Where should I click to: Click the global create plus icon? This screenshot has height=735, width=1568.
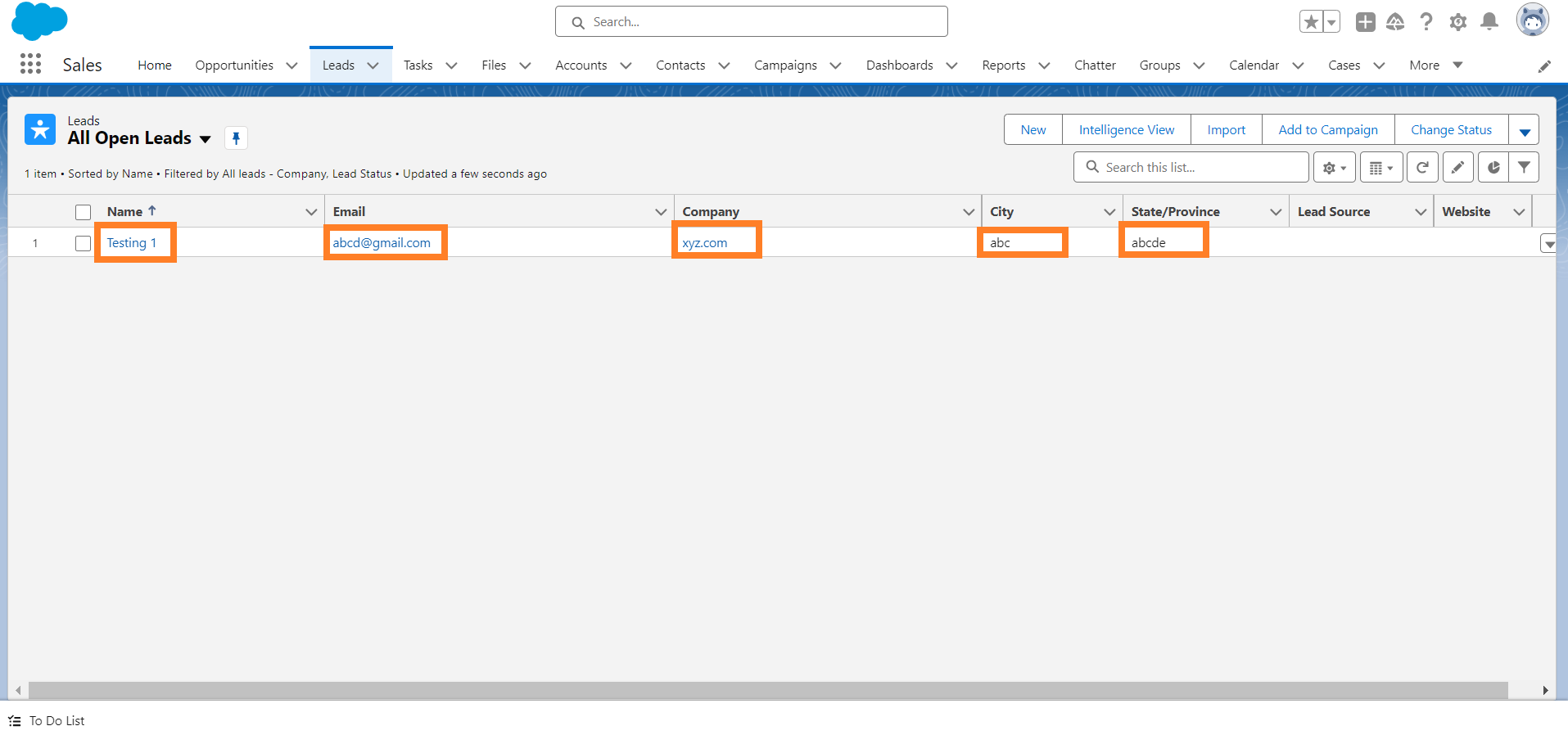click(1365, 22)
